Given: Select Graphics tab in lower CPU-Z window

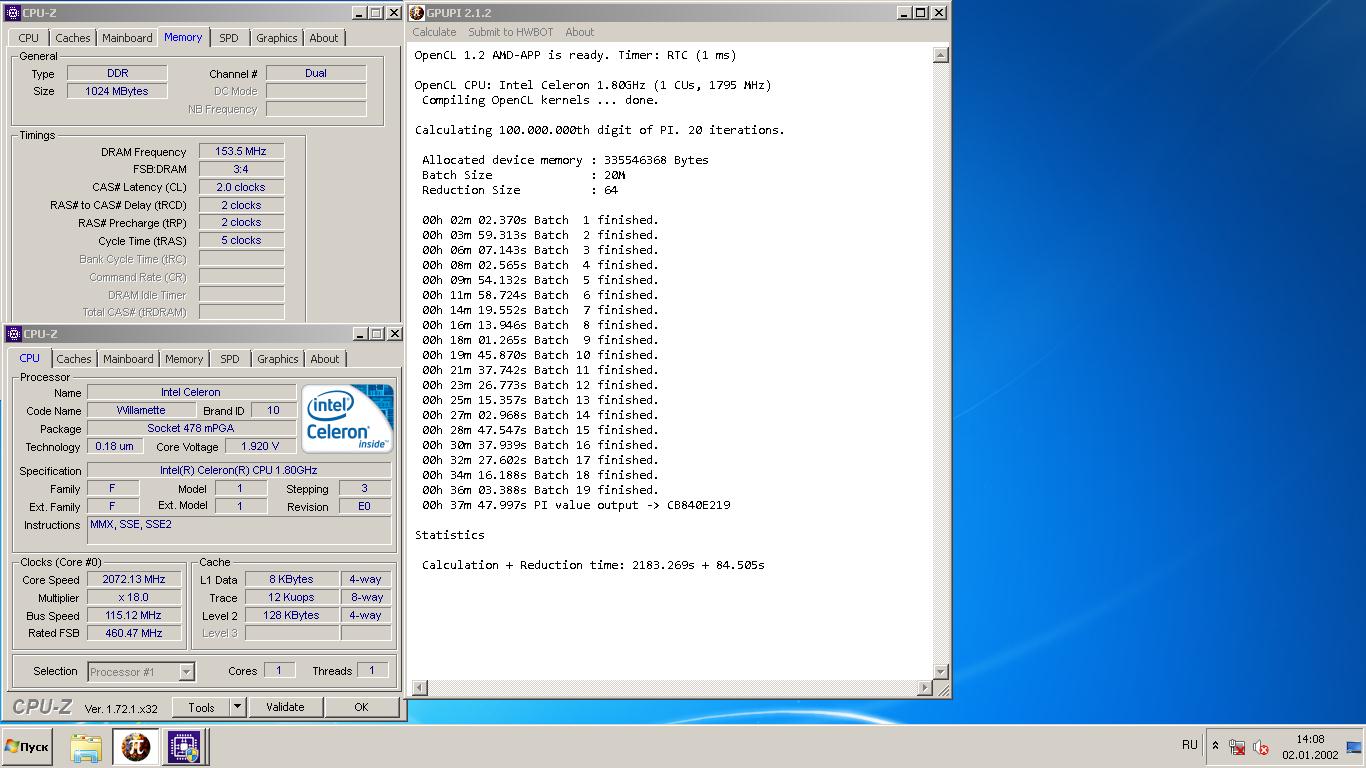Looking at the screenshot, I should click(278, 359).
